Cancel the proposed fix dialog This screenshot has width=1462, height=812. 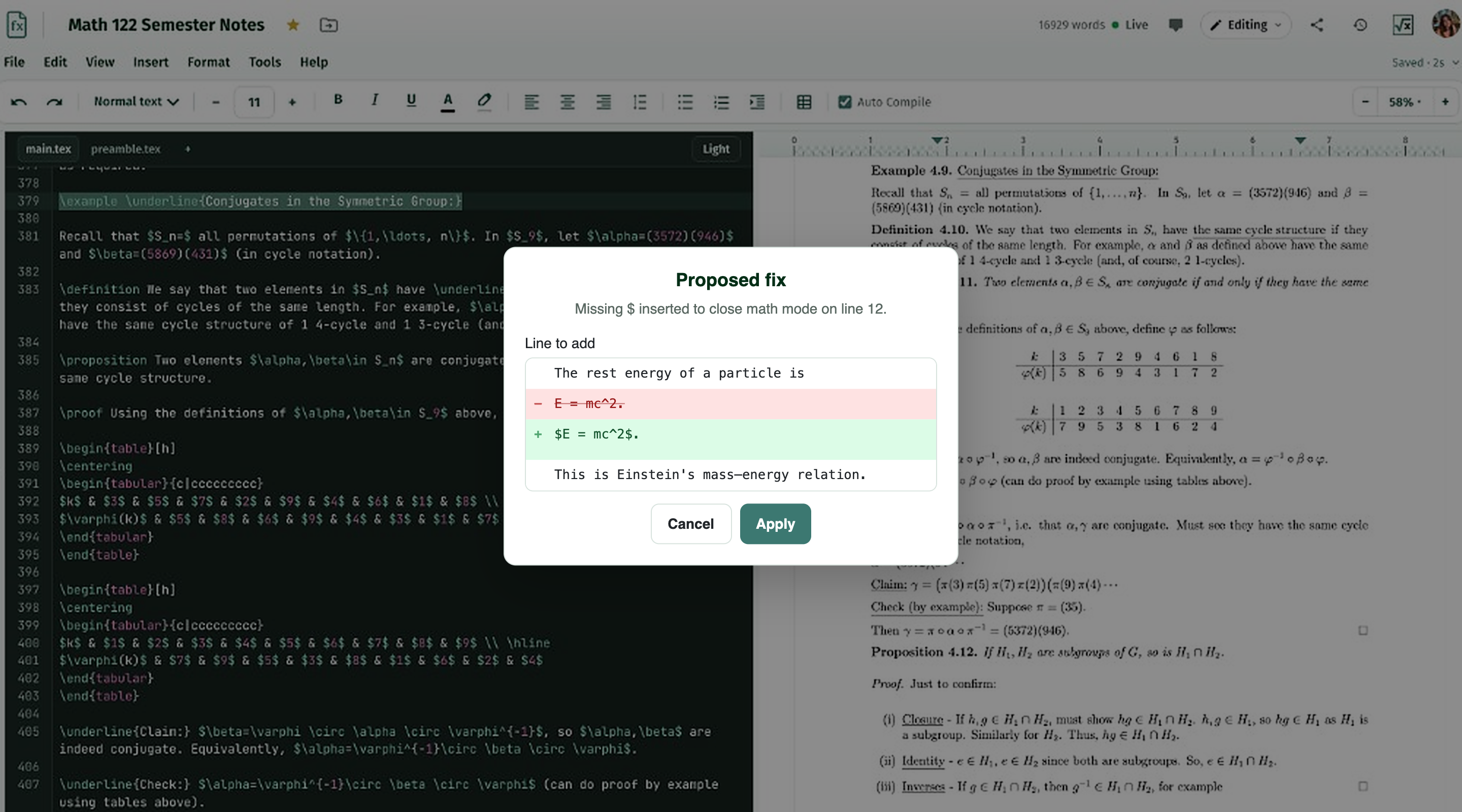(690, 523)
